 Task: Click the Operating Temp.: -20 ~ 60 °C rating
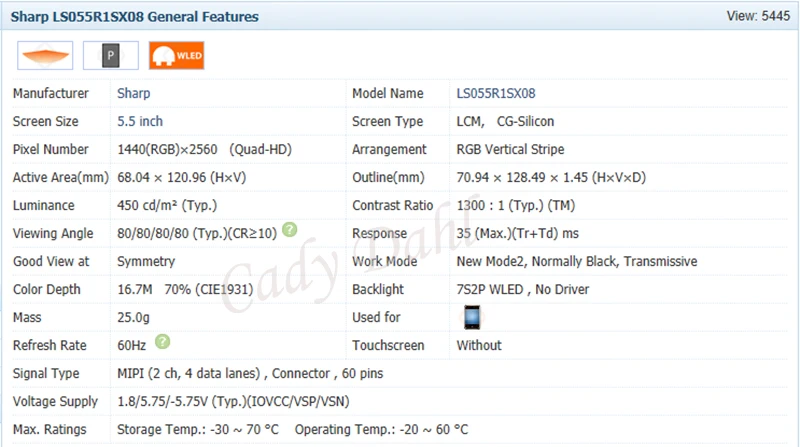click(x=381, y=430)
